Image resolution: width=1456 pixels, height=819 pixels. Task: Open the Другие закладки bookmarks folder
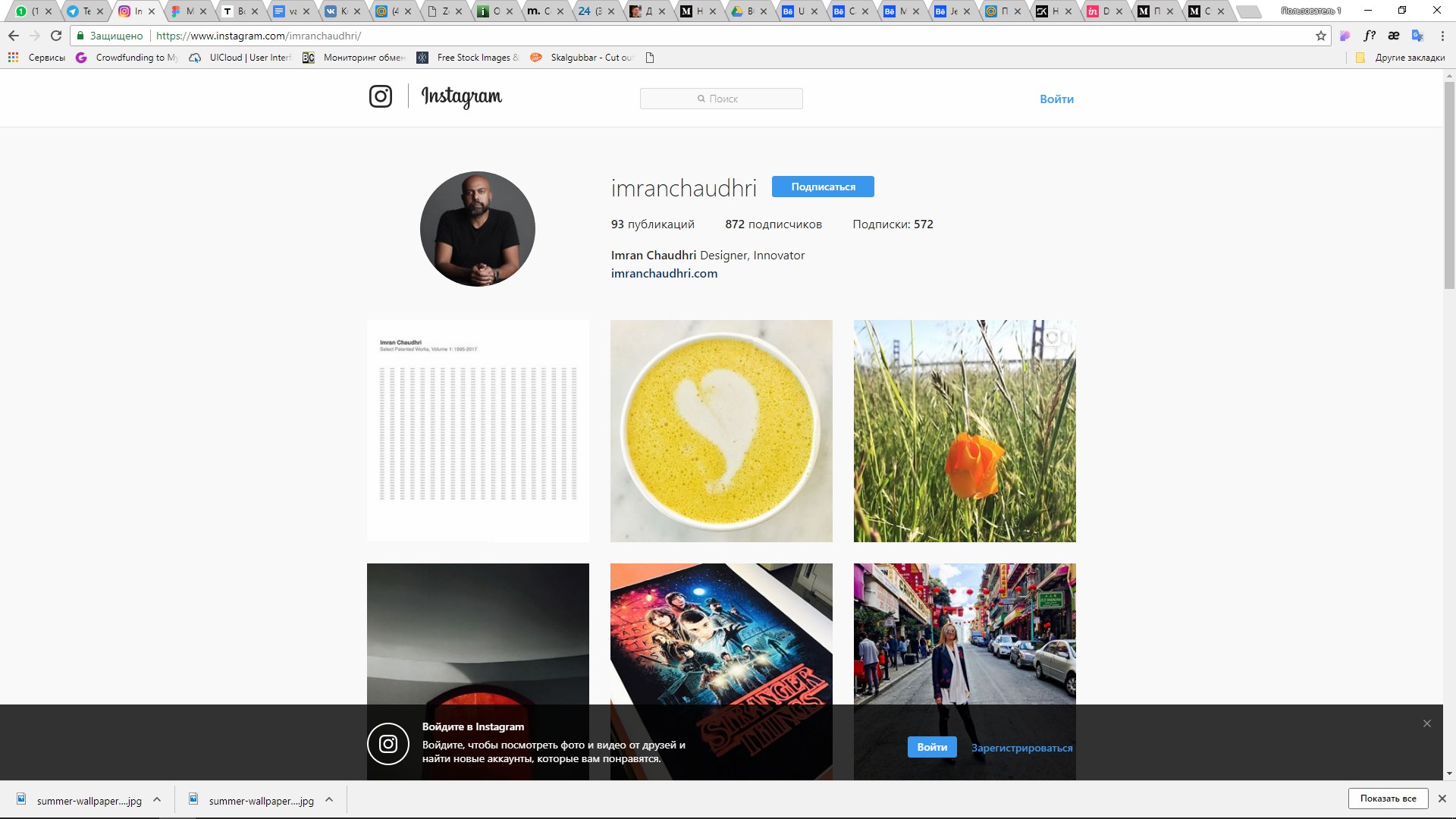1400,58
